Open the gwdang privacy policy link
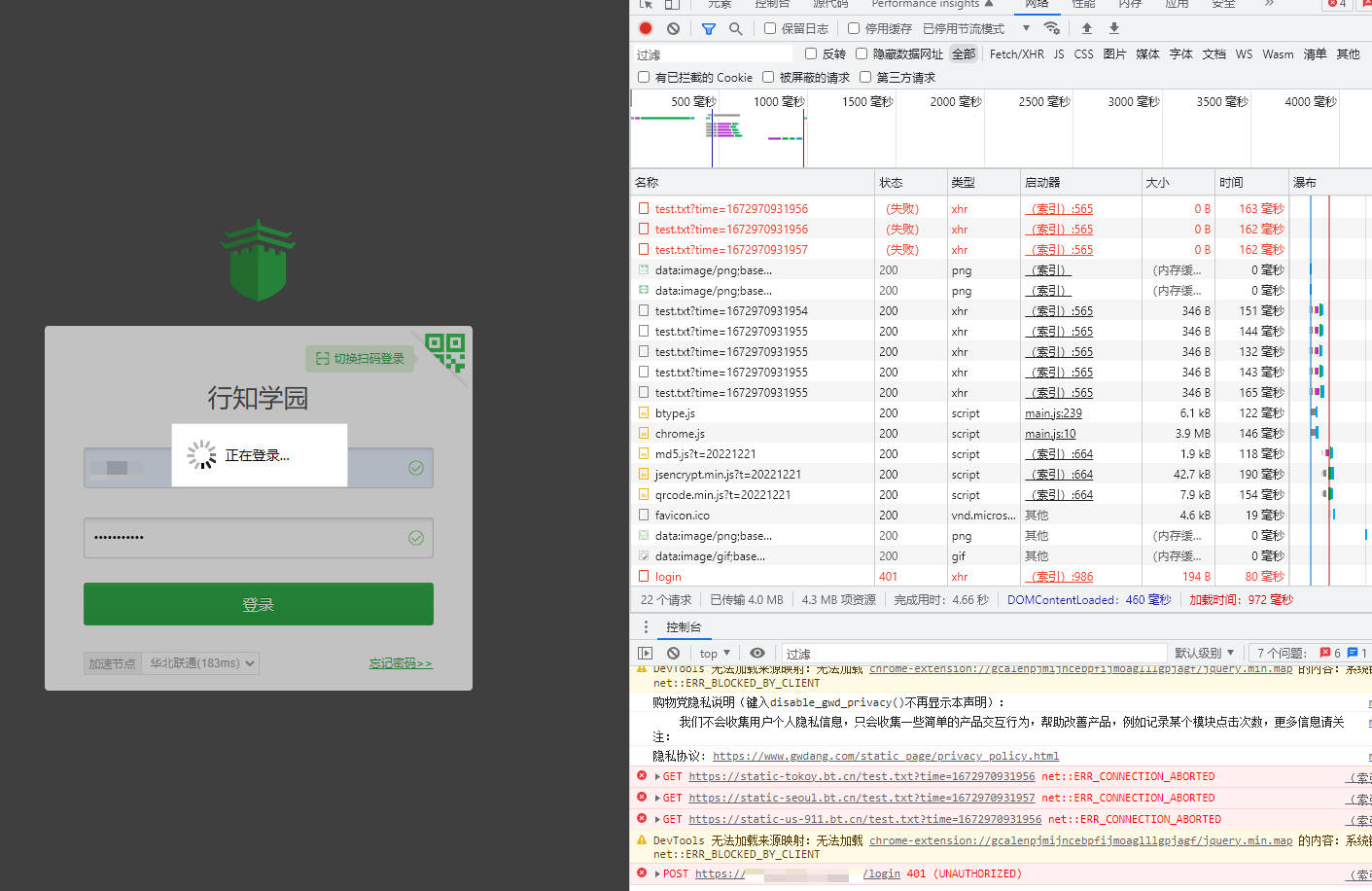This screenshot has height=891, width=1372. coord(886,756)
